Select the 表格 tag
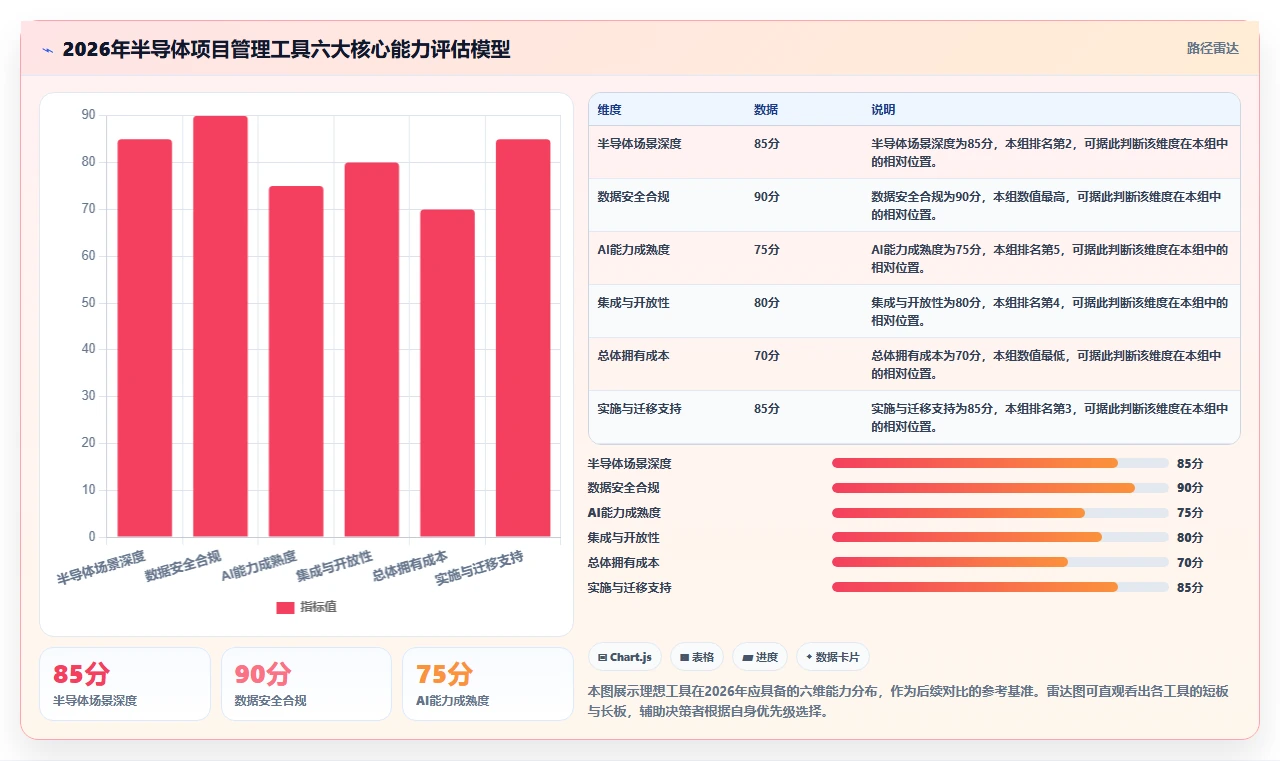Viewport: 1280px width, 761px height. pos(697,657)
